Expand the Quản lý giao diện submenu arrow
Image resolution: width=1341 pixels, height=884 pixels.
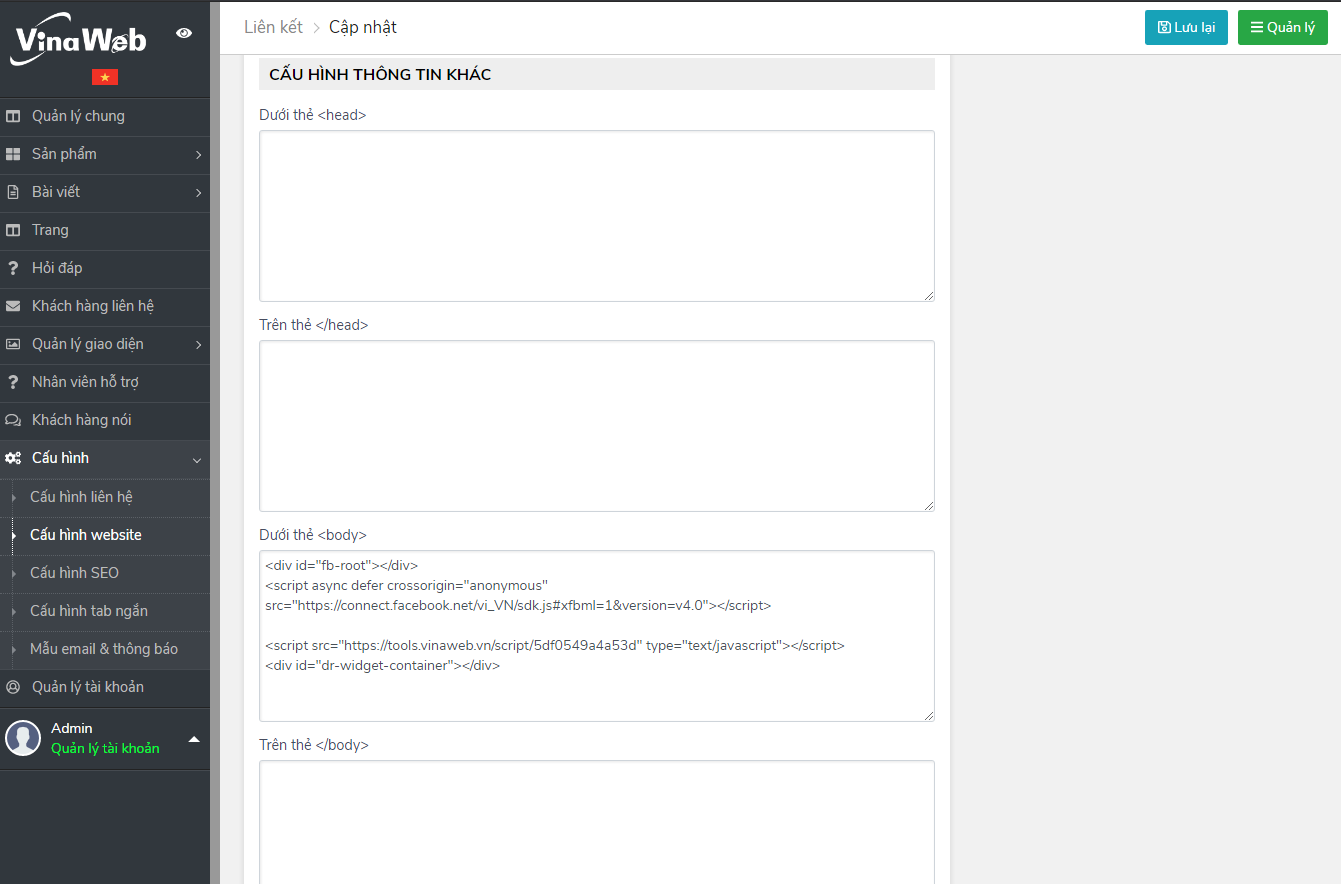point(198,345)
